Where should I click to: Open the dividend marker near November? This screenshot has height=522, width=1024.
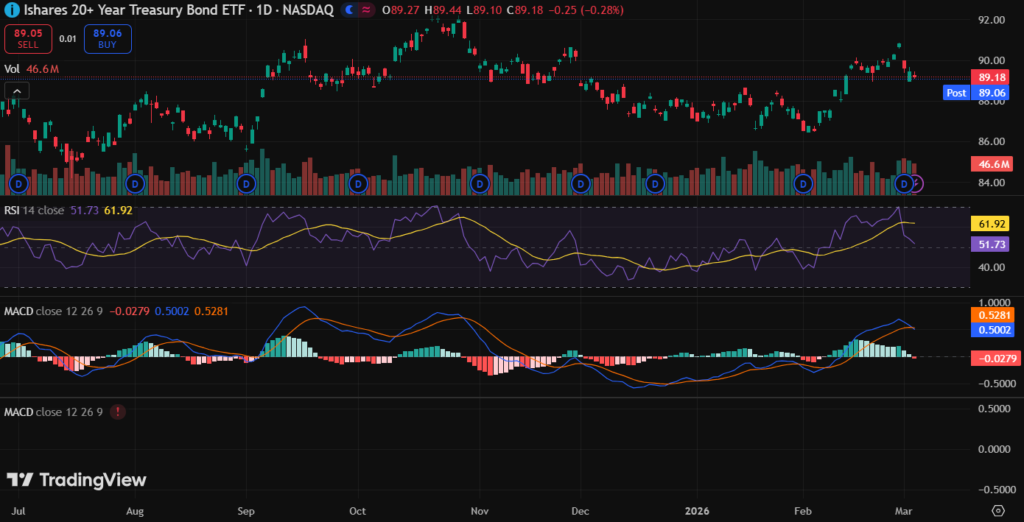click(x=480, y=184)
